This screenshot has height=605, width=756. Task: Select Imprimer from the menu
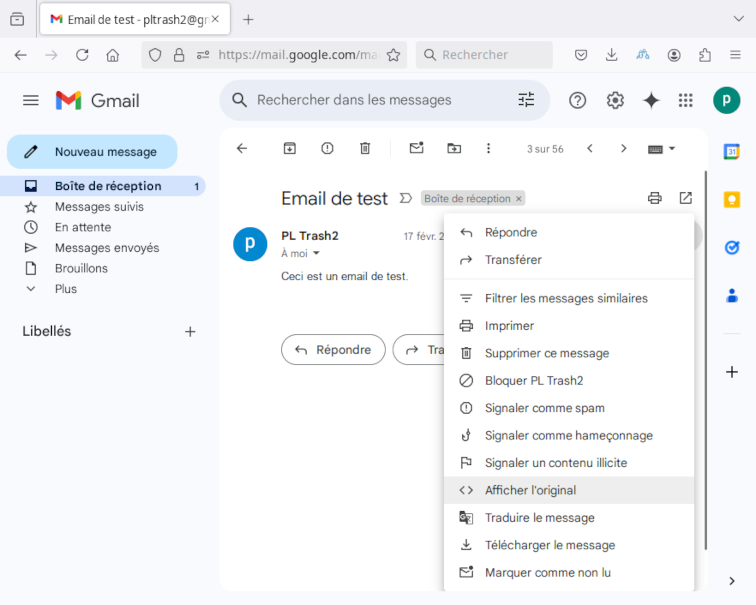[x=569, y=326]
